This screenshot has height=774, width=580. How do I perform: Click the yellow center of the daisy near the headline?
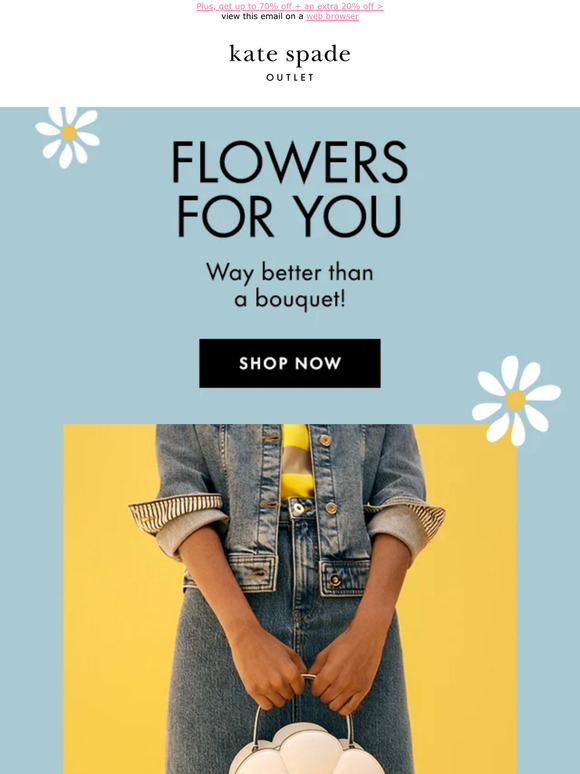tap(69, 132)
